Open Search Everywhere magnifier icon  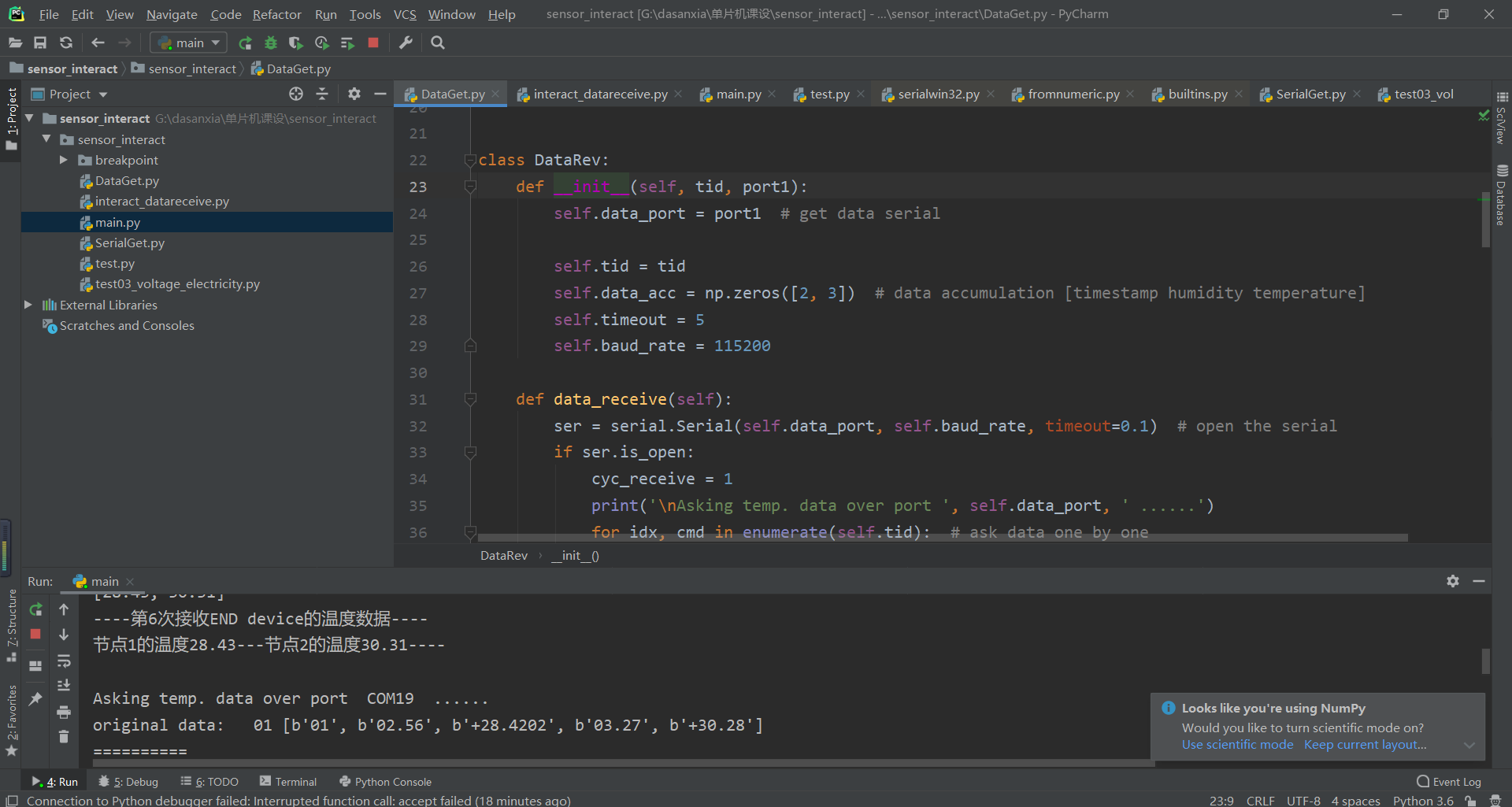click(x=438, y=43)
